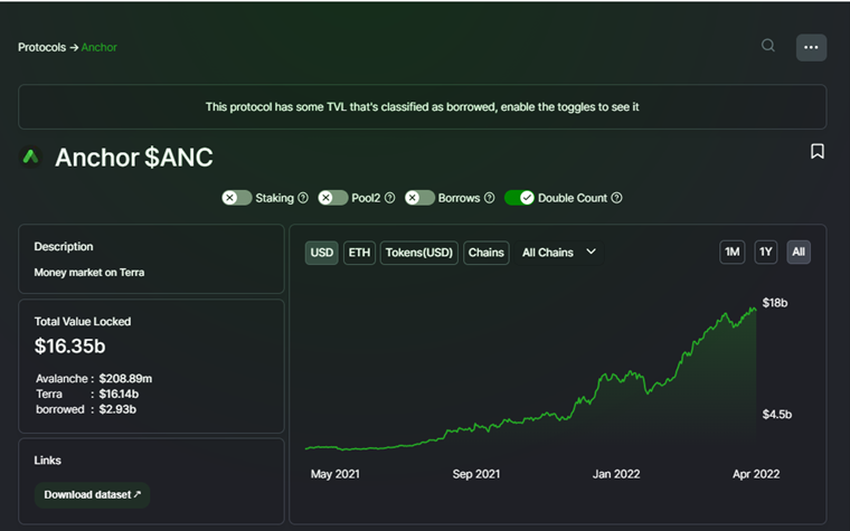Disable the Double Count toggle
The image size is (850, 531).
[519, 198]
